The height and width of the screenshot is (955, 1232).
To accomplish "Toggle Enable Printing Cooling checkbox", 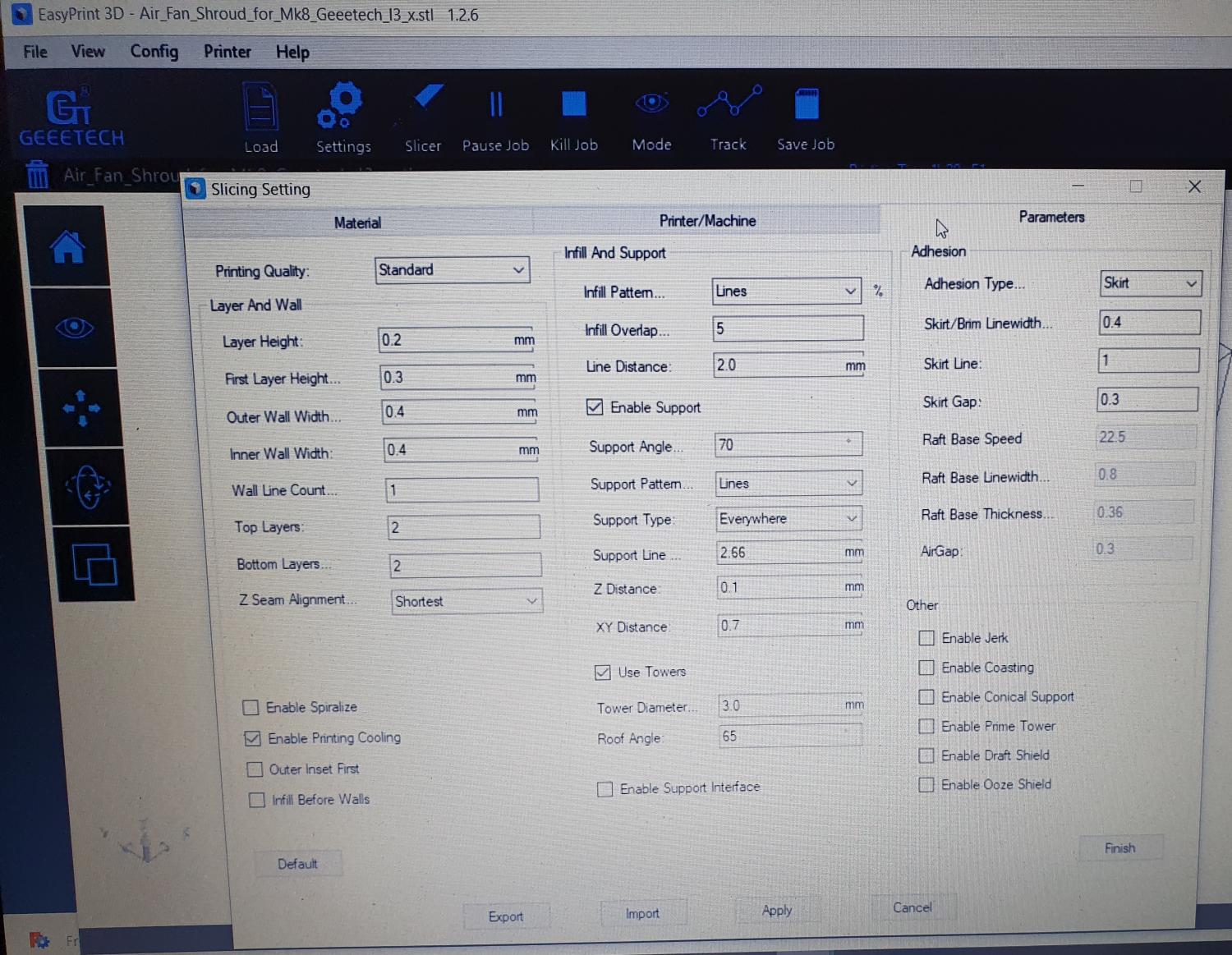I will click(253, 739).
